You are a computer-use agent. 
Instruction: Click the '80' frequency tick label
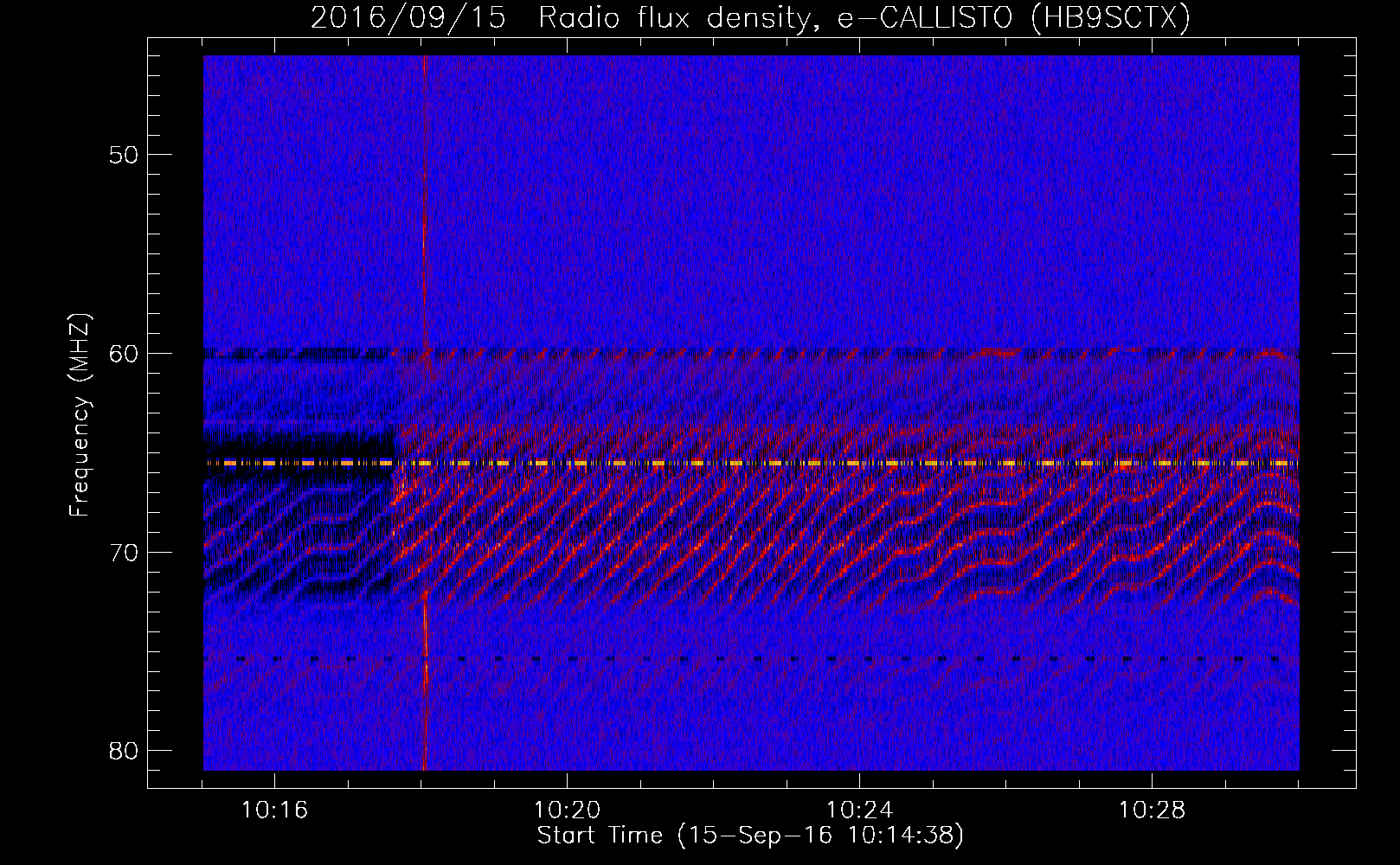pyautogui.click(x=125, y=751)
